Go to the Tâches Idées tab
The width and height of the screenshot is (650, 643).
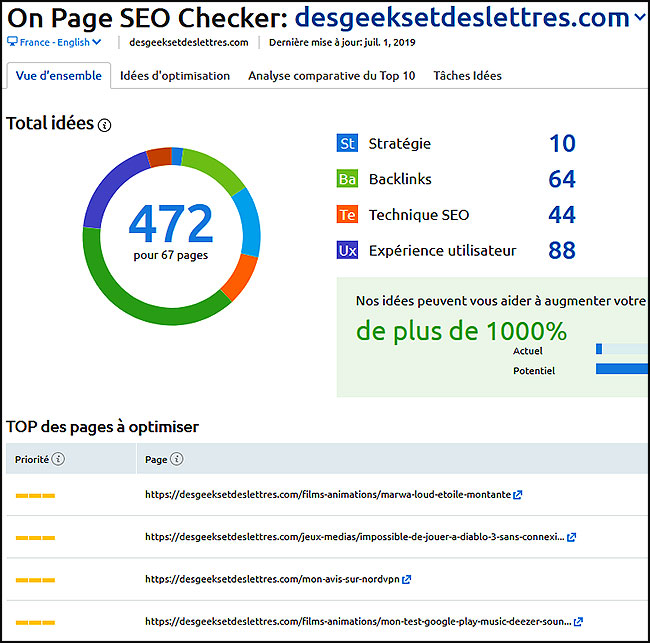(467, 76)
